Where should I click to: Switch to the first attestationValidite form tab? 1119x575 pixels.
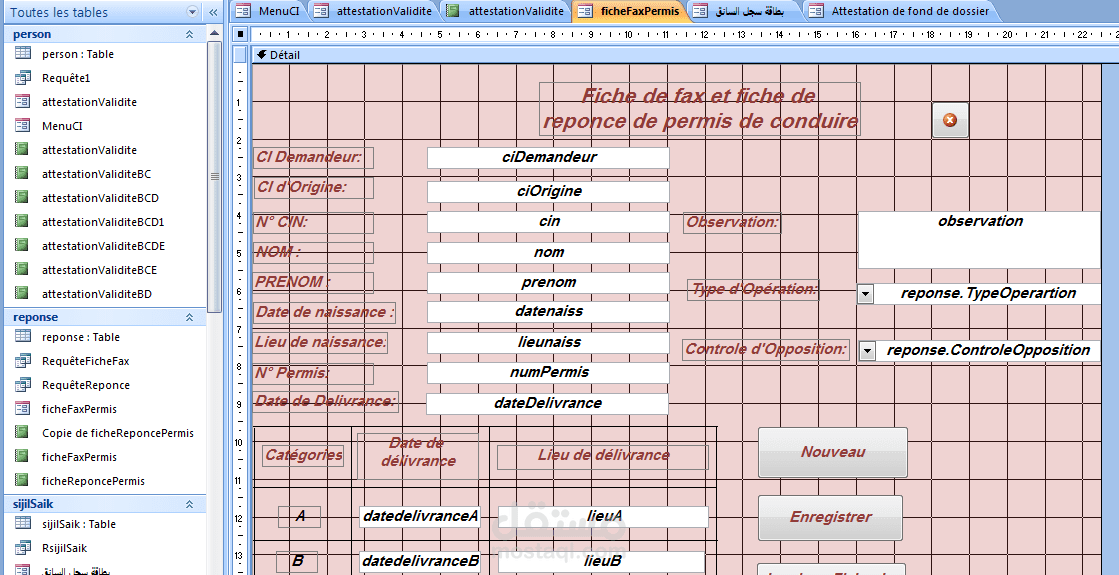point(374,11)
